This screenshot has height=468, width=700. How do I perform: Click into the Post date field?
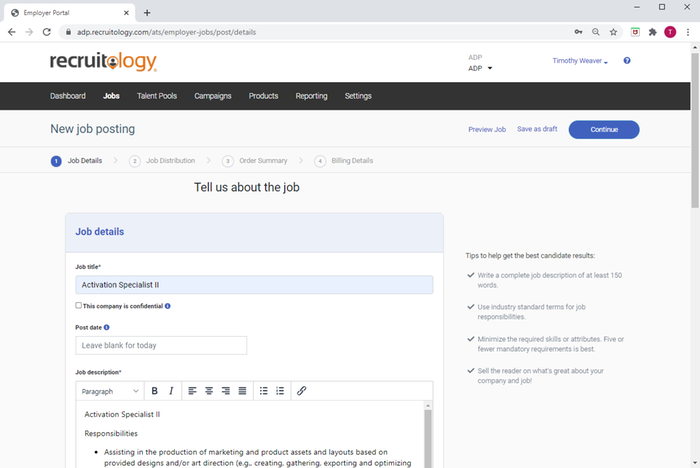161,345
